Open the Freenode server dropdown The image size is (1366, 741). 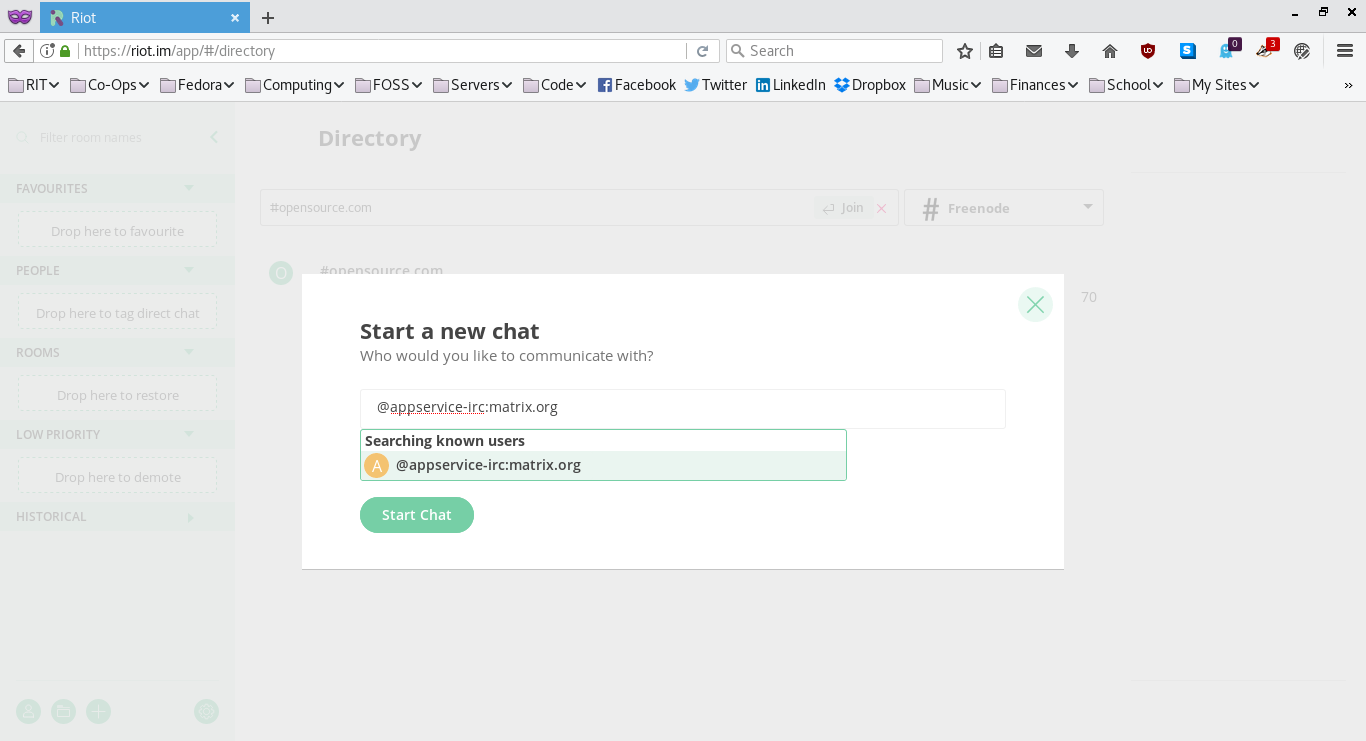[x=1087, y=207]
